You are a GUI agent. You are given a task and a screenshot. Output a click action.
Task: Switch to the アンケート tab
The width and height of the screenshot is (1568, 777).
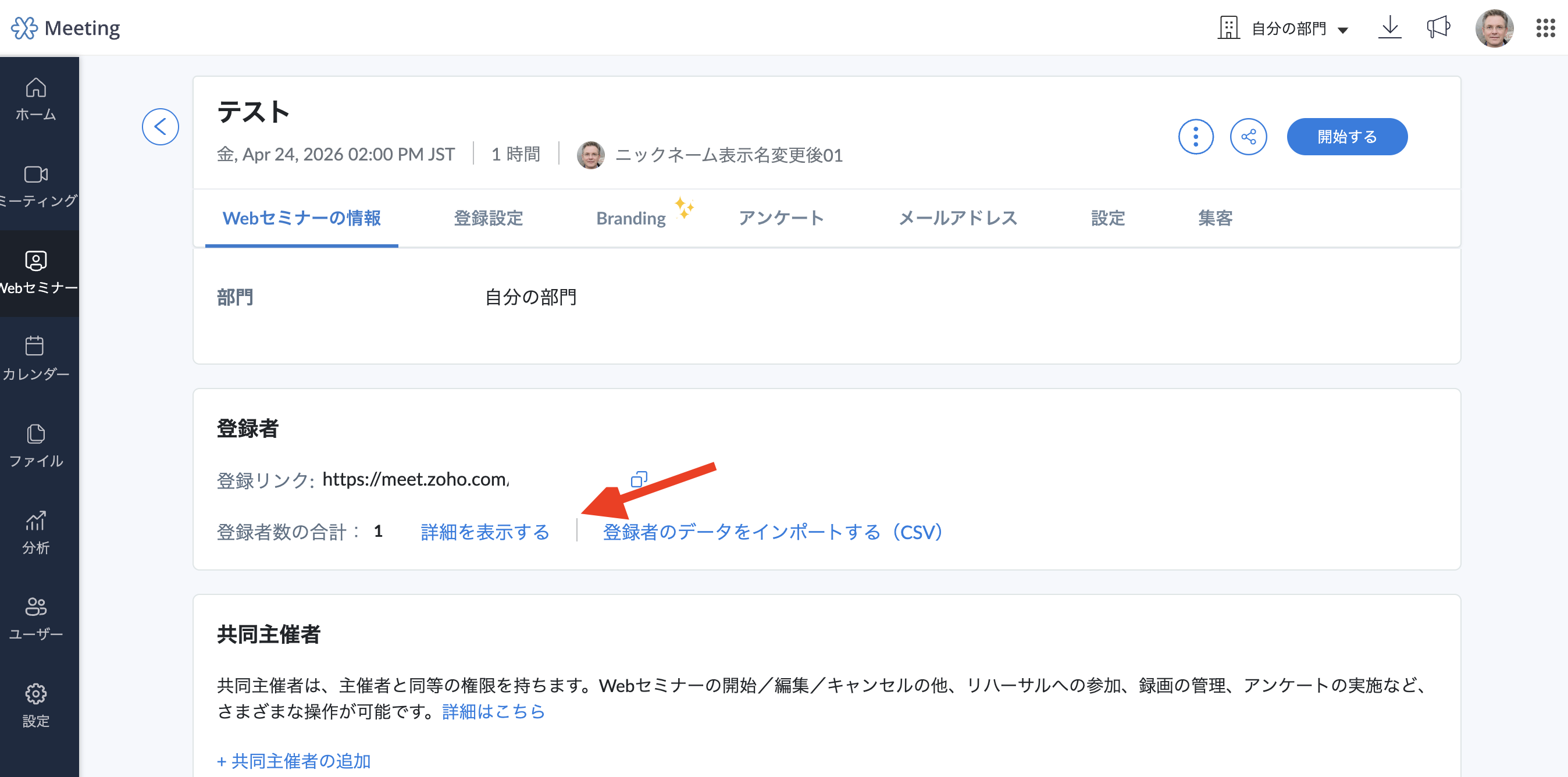tap(781, 218)
